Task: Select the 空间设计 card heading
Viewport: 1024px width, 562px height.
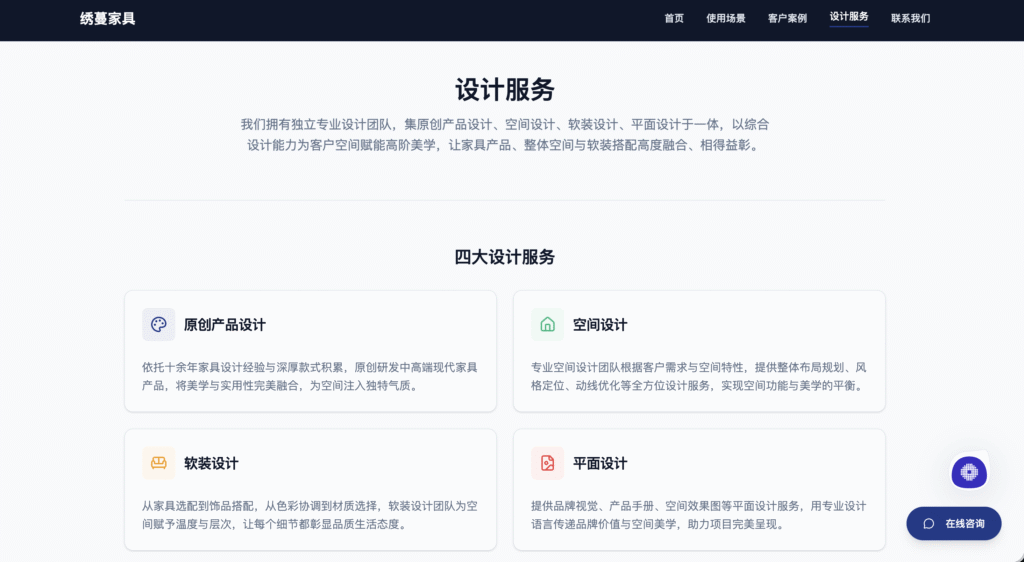Action: click(x=600, y=325)
